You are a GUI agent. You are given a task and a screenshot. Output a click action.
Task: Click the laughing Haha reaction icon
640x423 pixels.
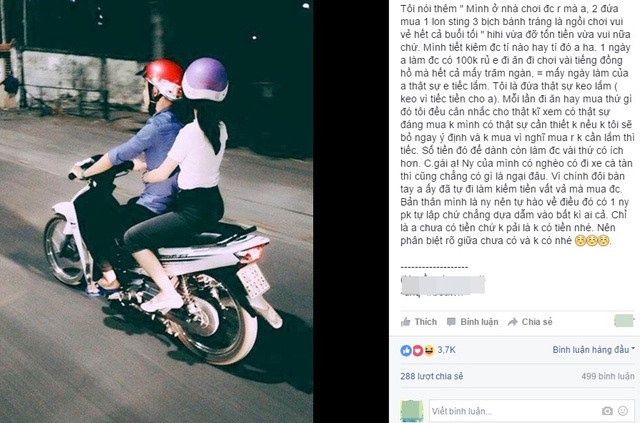tap(429, 350)
